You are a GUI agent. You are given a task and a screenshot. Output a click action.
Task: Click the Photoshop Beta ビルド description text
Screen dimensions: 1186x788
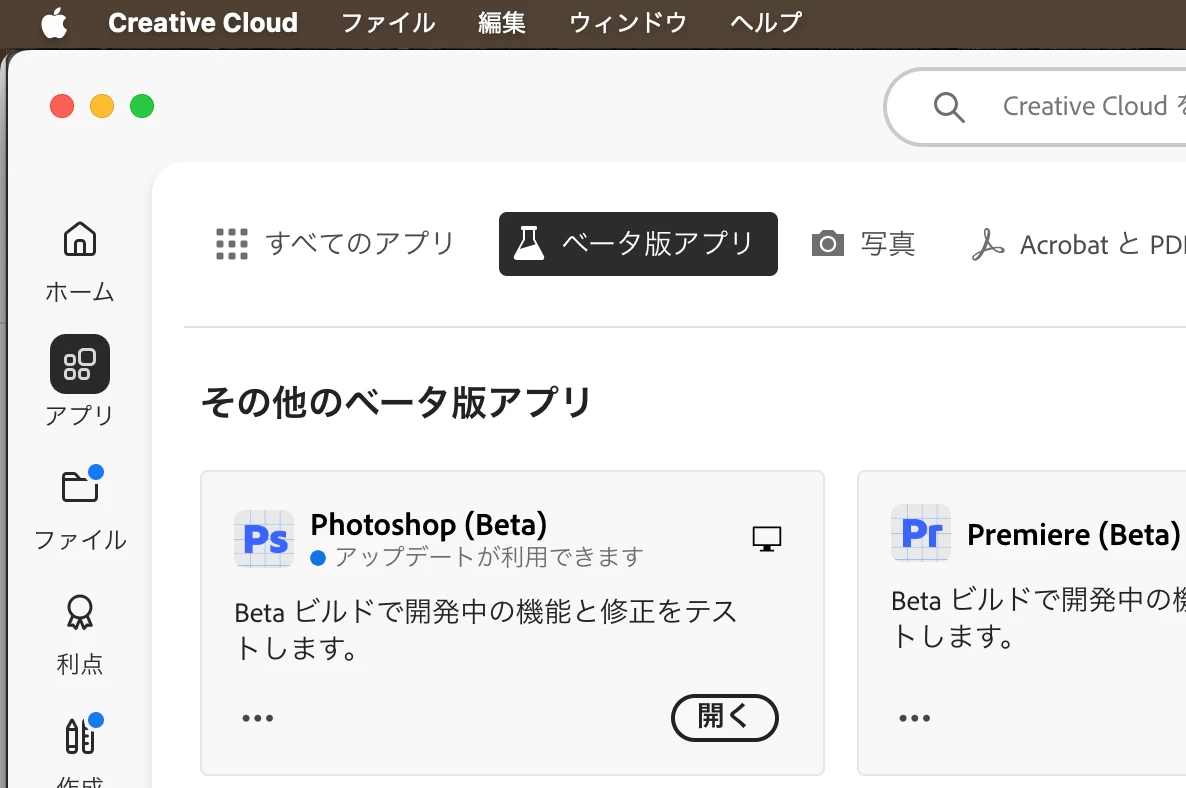[486, 630]
